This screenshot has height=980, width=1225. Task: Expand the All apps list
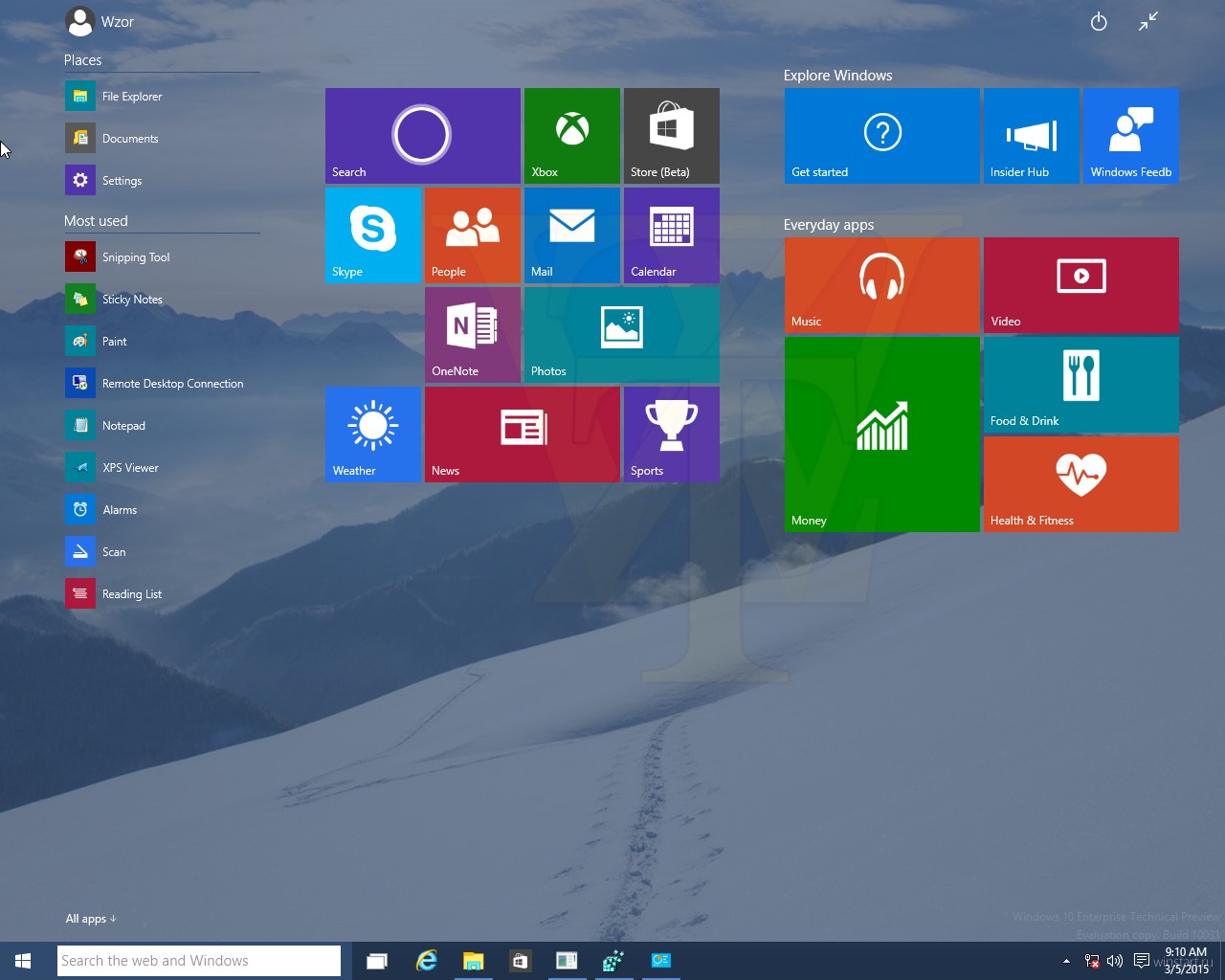91,919
